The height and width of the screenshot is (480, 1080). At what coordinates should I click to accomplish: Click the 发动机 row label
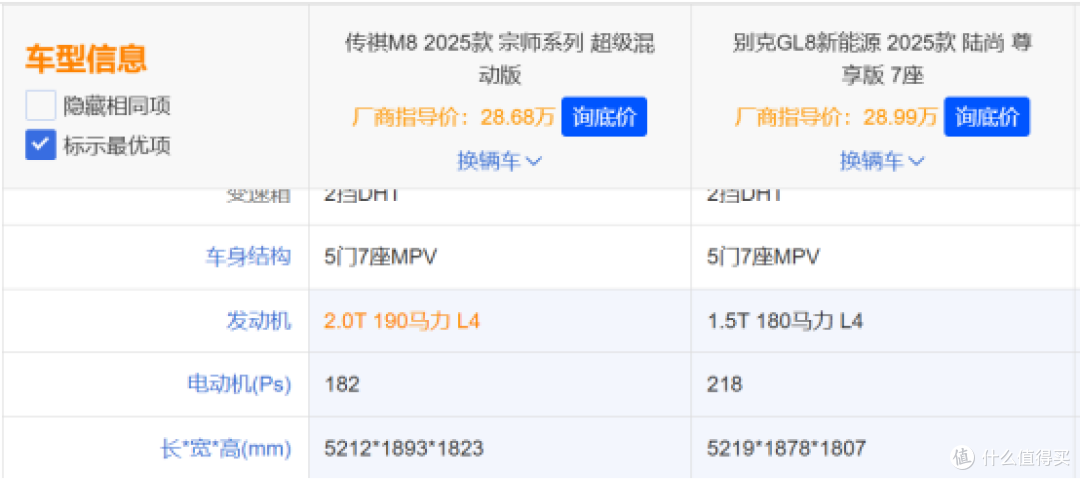pyautogui.click(x=258, y=321)
